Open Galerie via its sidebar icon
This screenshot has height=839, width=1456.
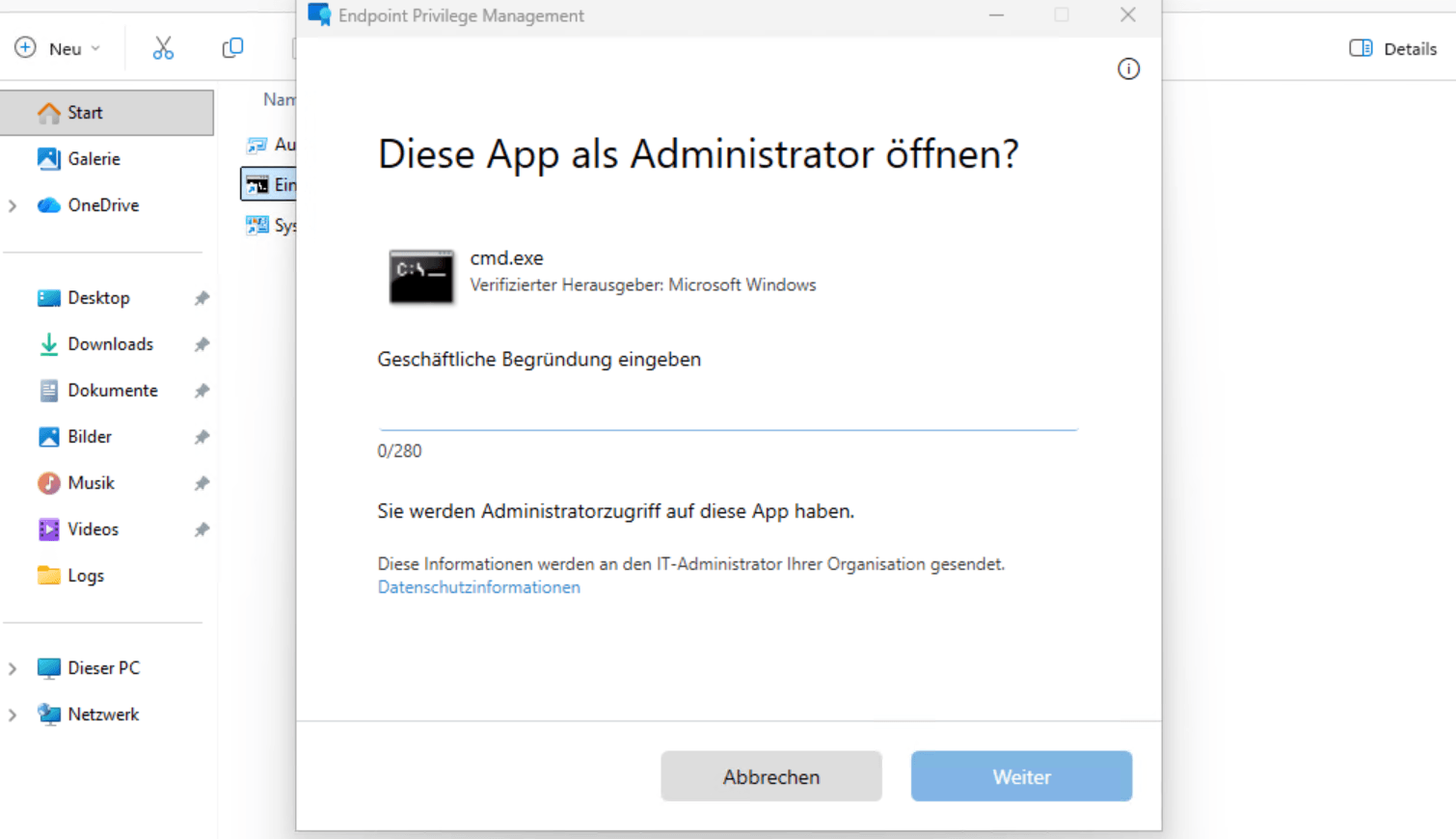(x=49, y=158)
